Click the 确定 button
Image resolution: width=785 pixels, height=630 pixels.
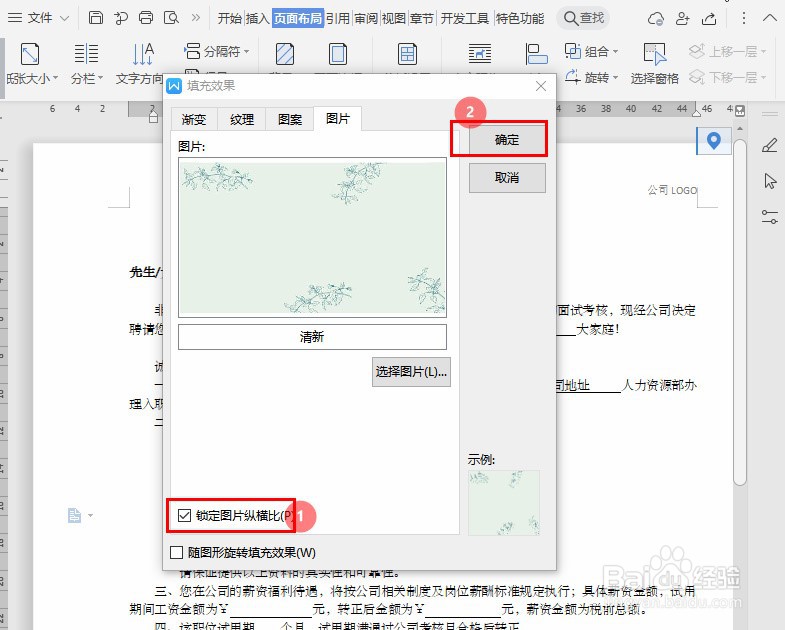click(507, 140)
